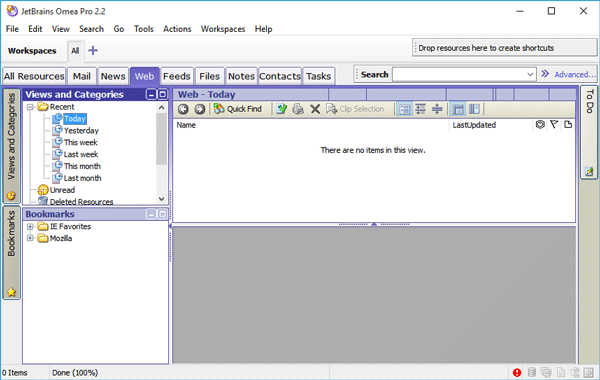Minimize the Bookmarks pane
This screenshot has width=600, height=380.
(152, 214)
